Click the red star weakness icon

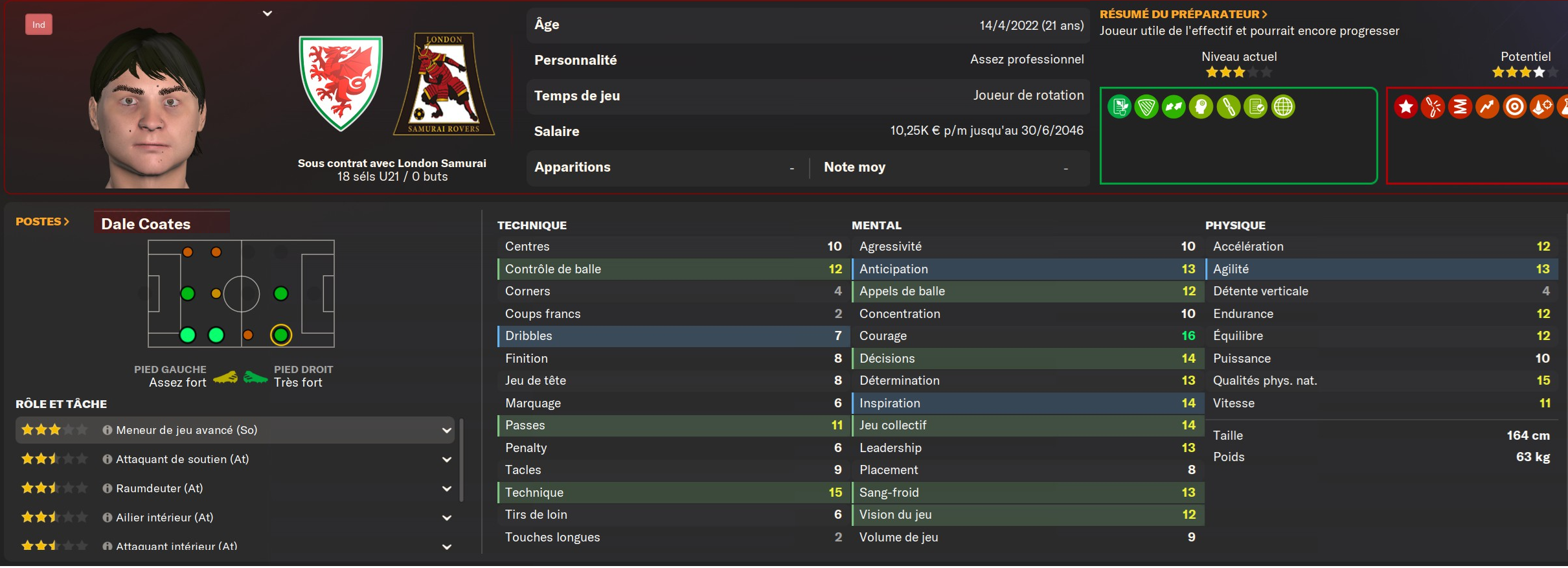[1405, 107]
